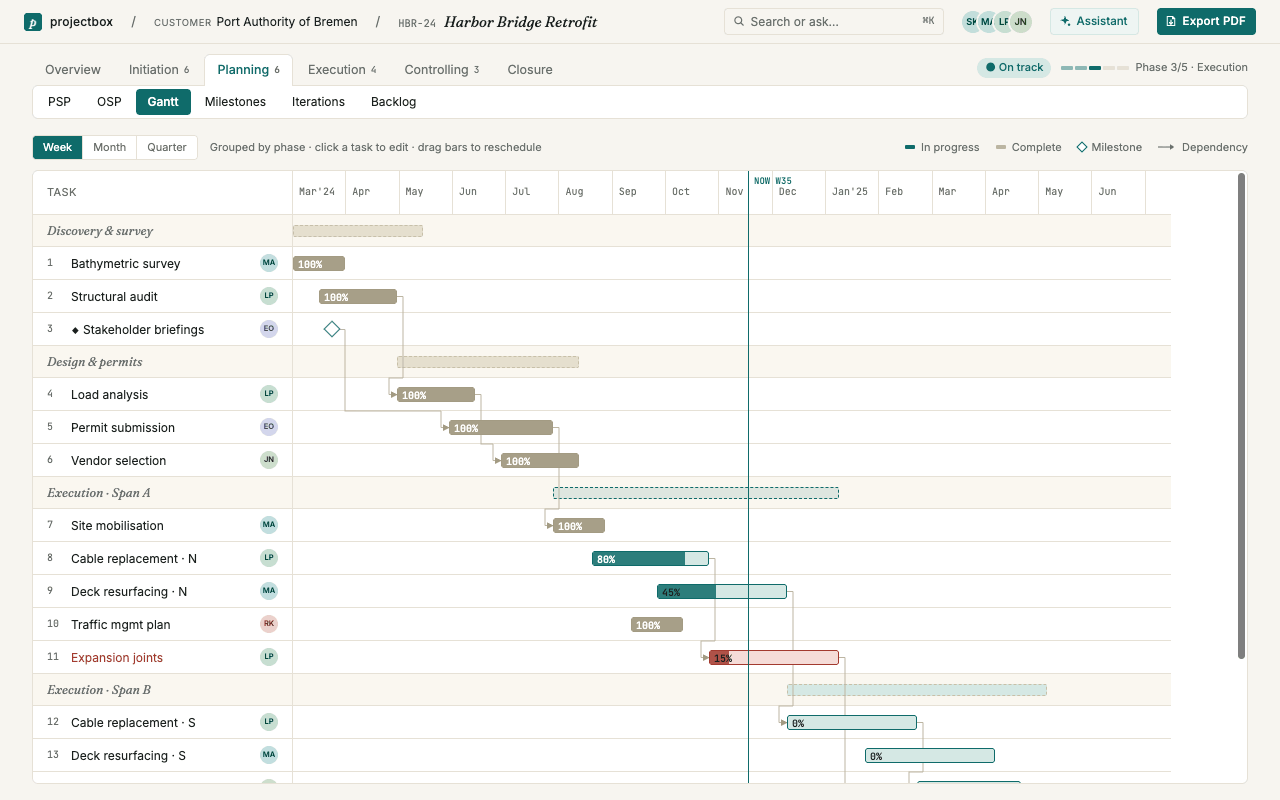Click the LP avatar on Cable replacement · S row

[269, 722]
